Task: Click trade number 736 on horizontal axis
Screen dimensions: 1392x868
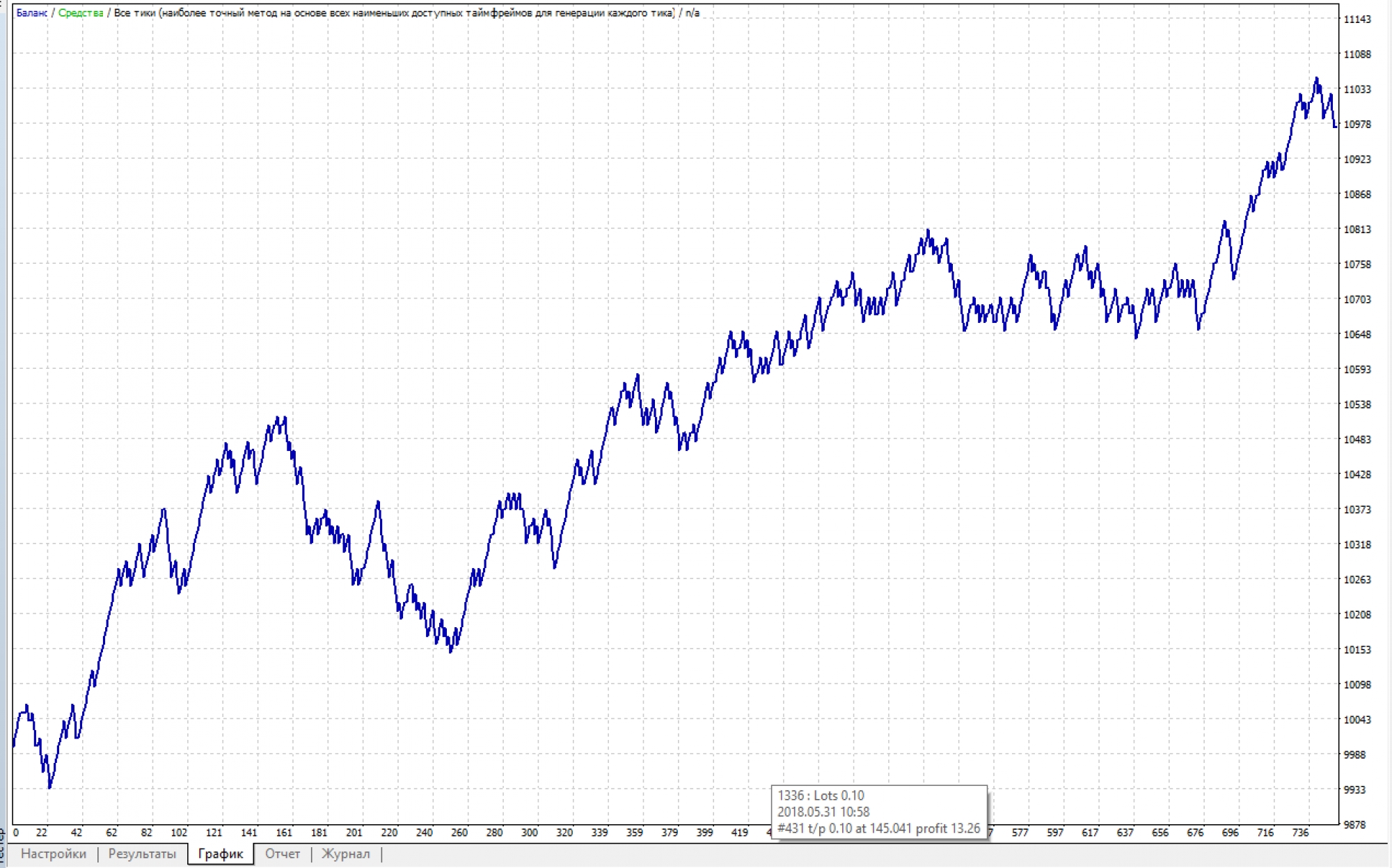Action: [x=1300, y=833]
